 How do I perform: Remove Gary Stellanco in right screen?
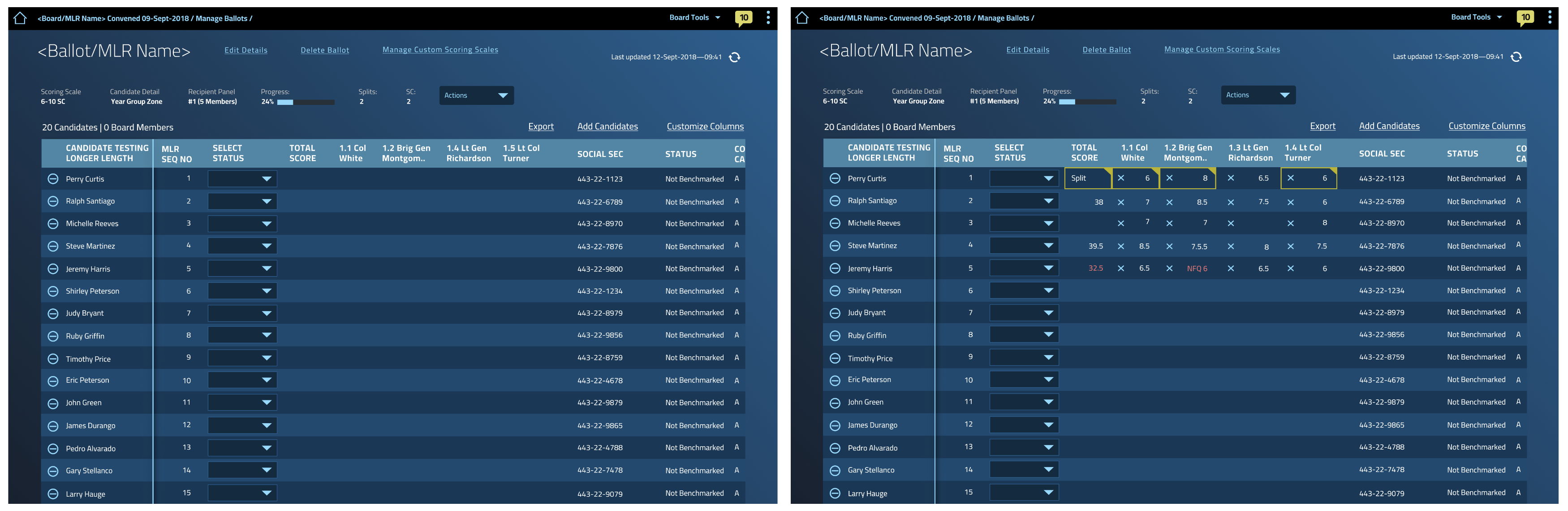pyautogui.click(x=835, y=470)
